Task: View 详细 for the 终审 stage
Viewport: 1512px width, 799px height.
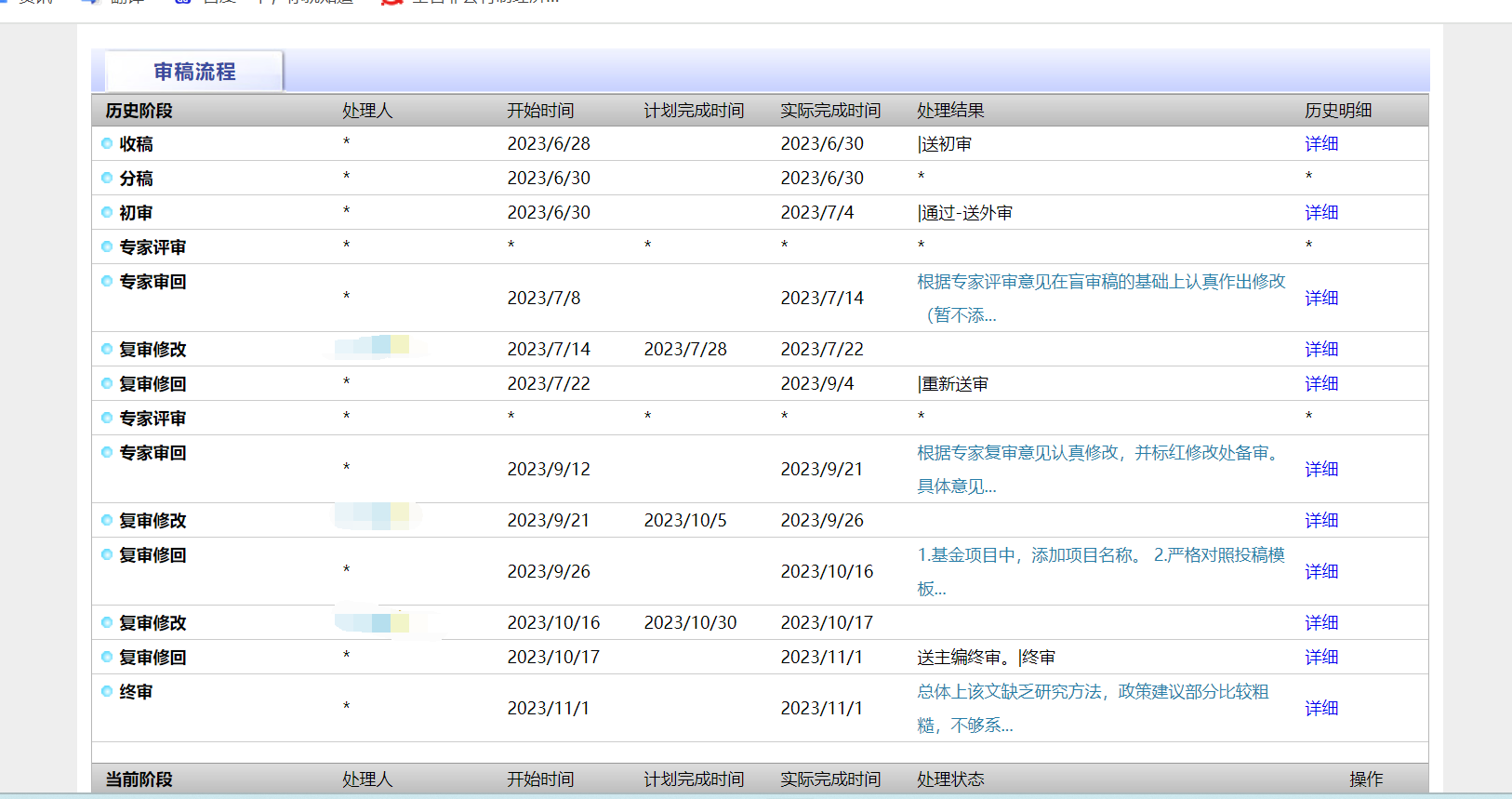Action: click(x=1320, y=708)
